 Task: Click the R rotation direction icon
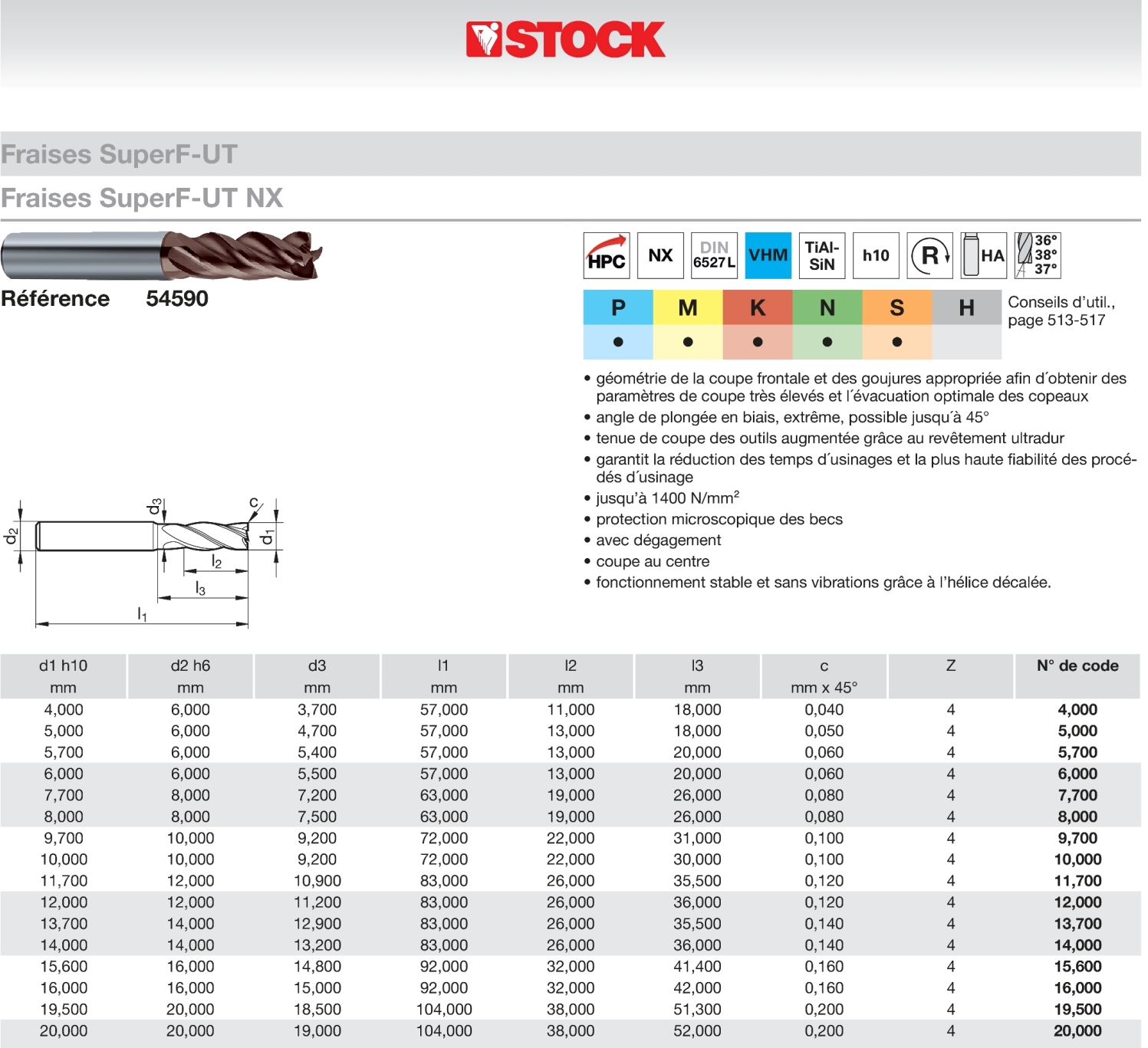[930, 255]
